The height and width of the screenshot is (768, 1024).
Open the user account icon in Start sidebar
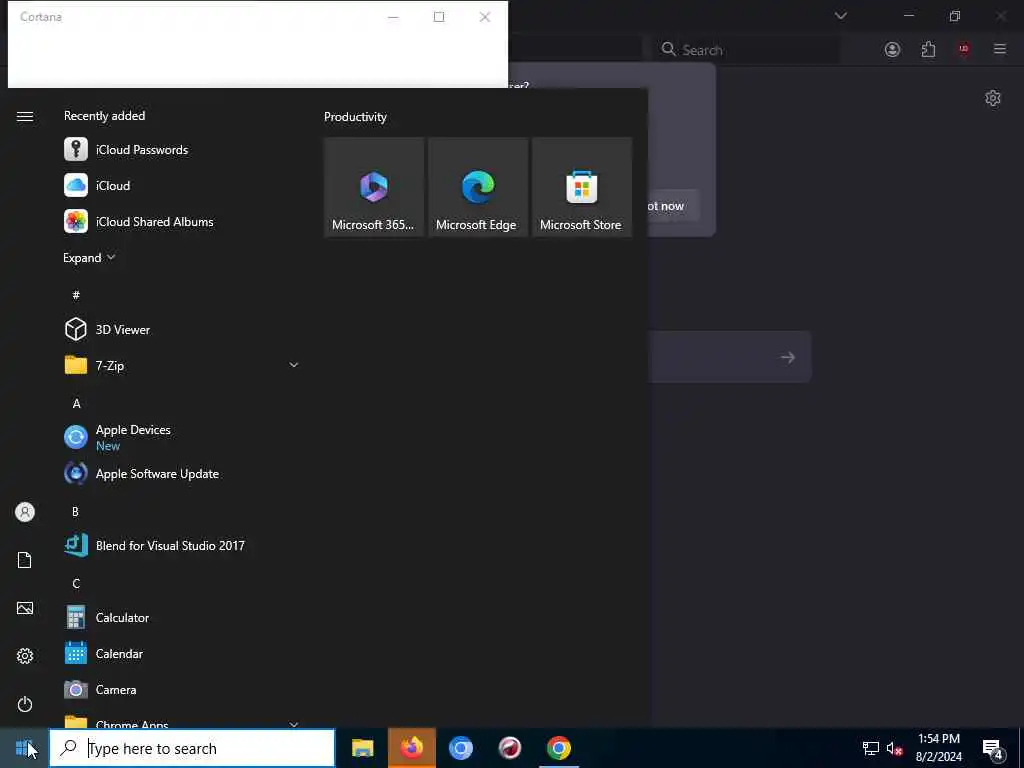pyautogui.click(x=25, y=512)
